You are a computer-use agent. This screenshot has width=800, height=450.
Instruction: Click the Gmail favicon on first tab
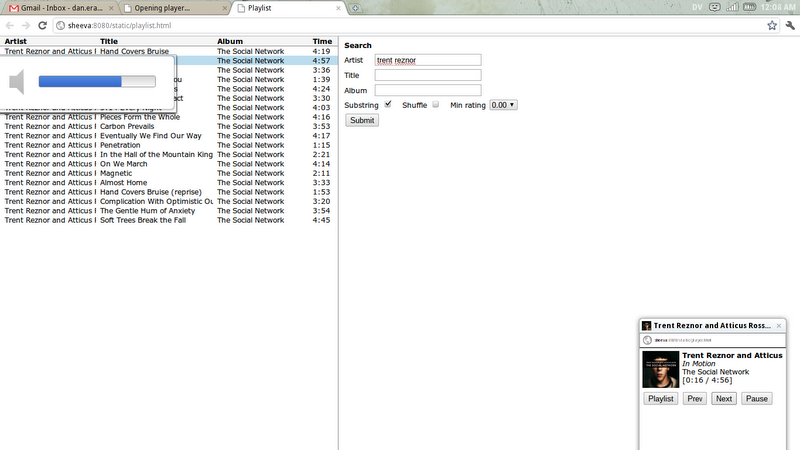tap(14, 8)
